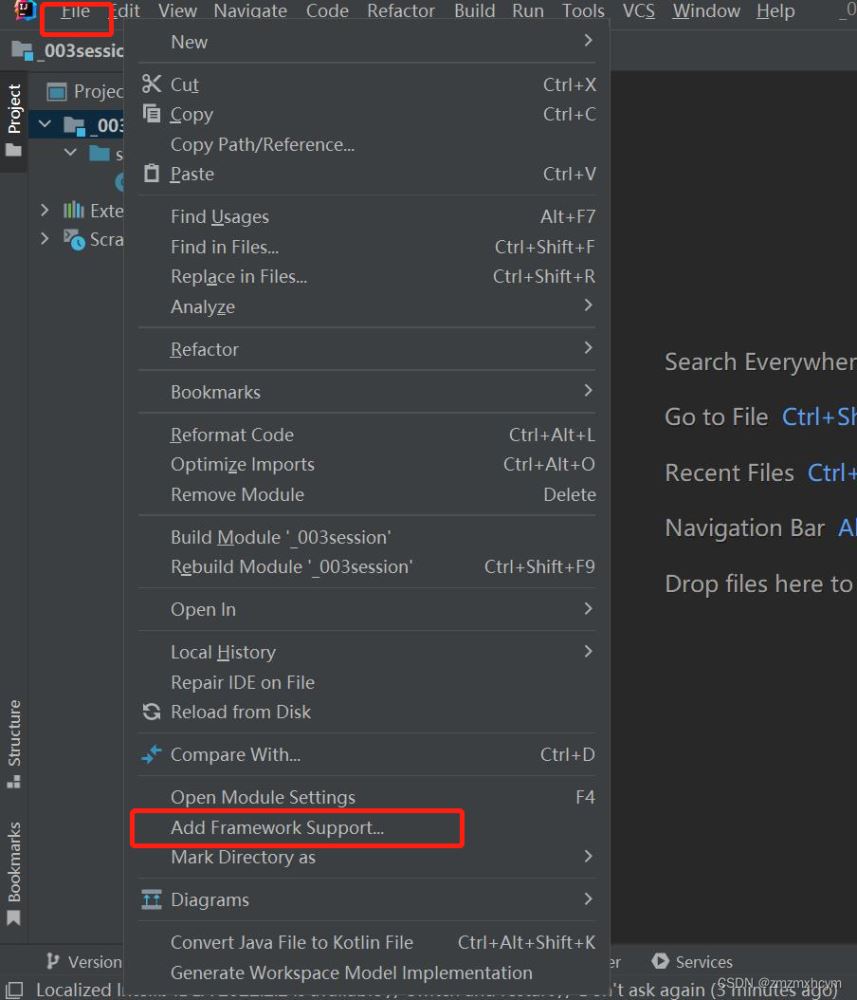Click the Reload from Disk icon

click(x=151, y=712)
